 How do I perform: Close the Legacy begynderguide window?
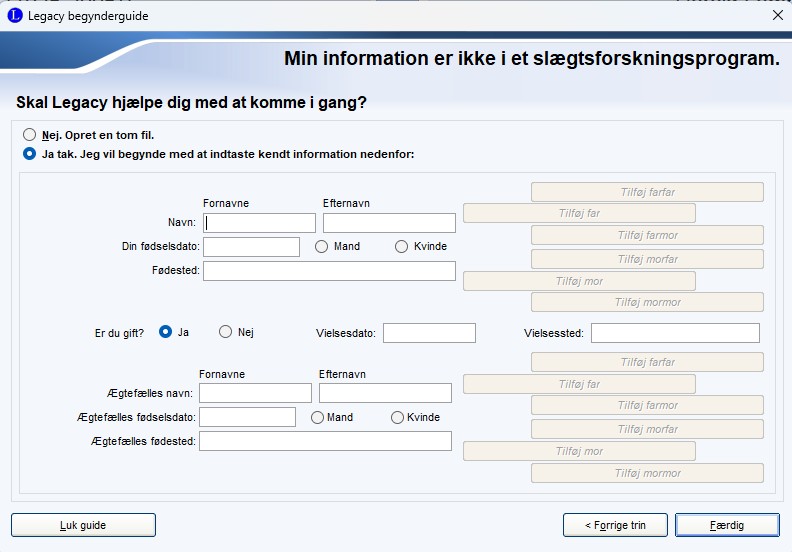777,16
